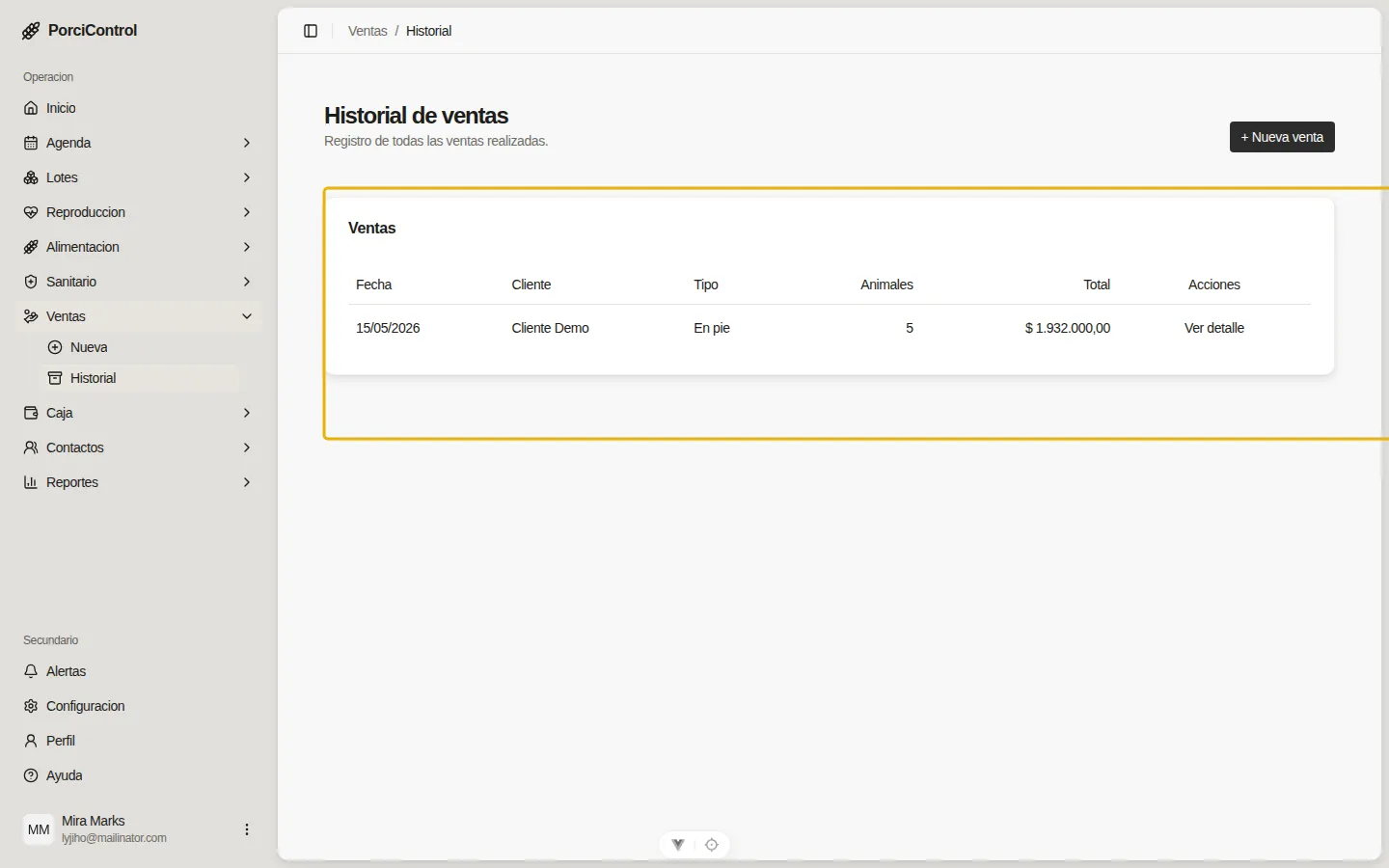Click the Acciones column header
Image resolution: width=1389 pixels, height=868 pixels.
1214,285
